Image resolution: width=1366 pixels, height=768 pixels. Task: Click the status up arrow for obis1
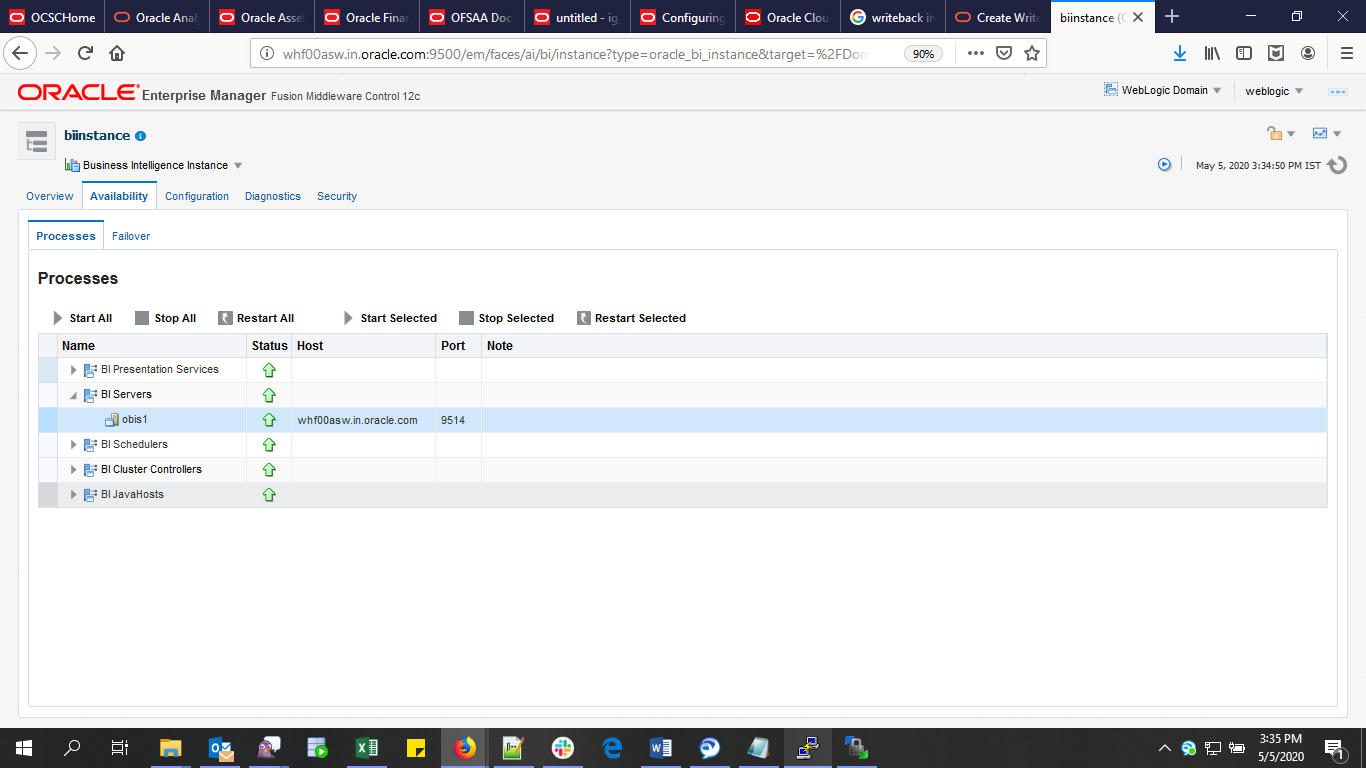point(269,420)
